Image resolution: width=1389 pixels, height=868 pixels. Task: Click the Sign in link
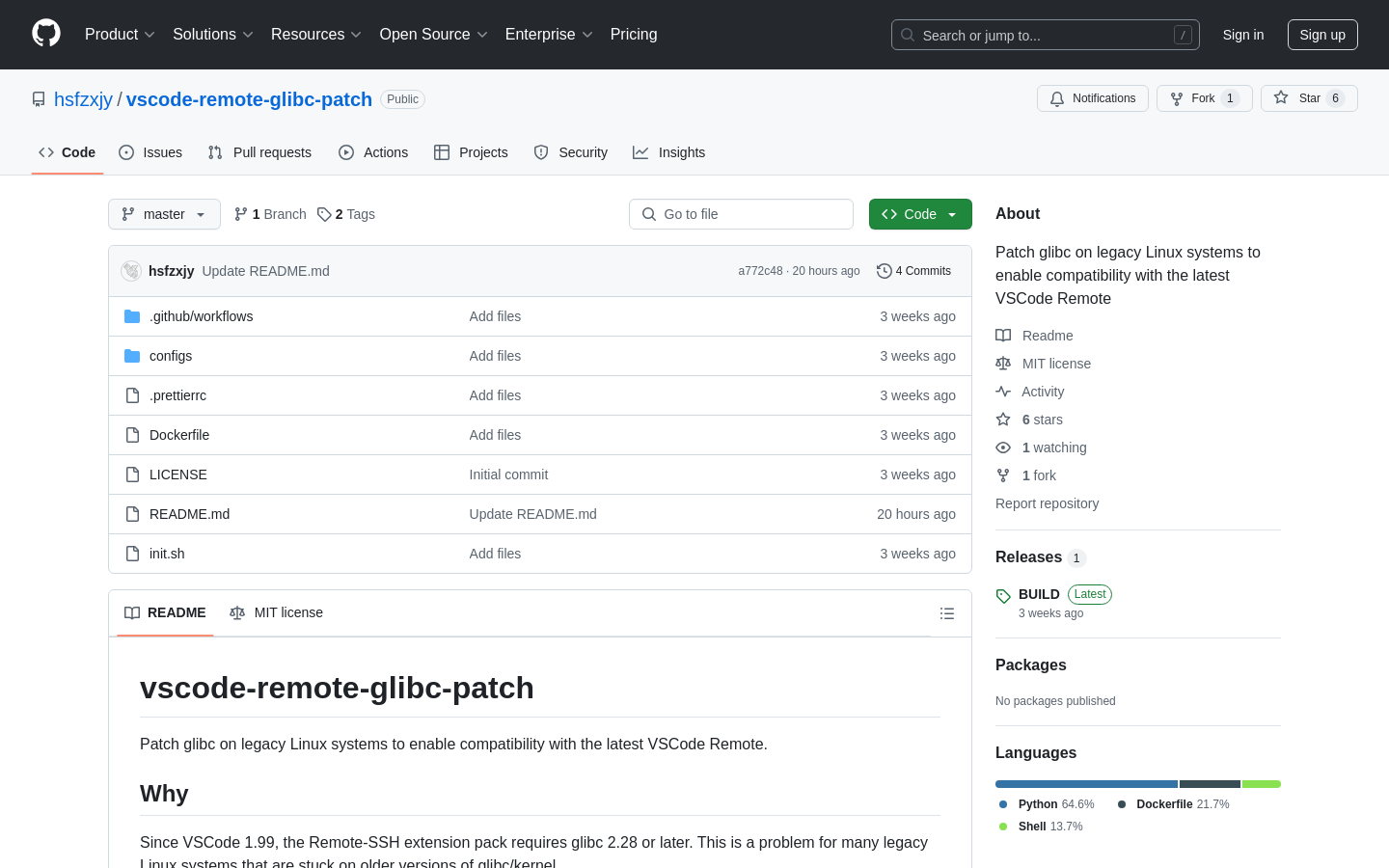[1243, 35]
